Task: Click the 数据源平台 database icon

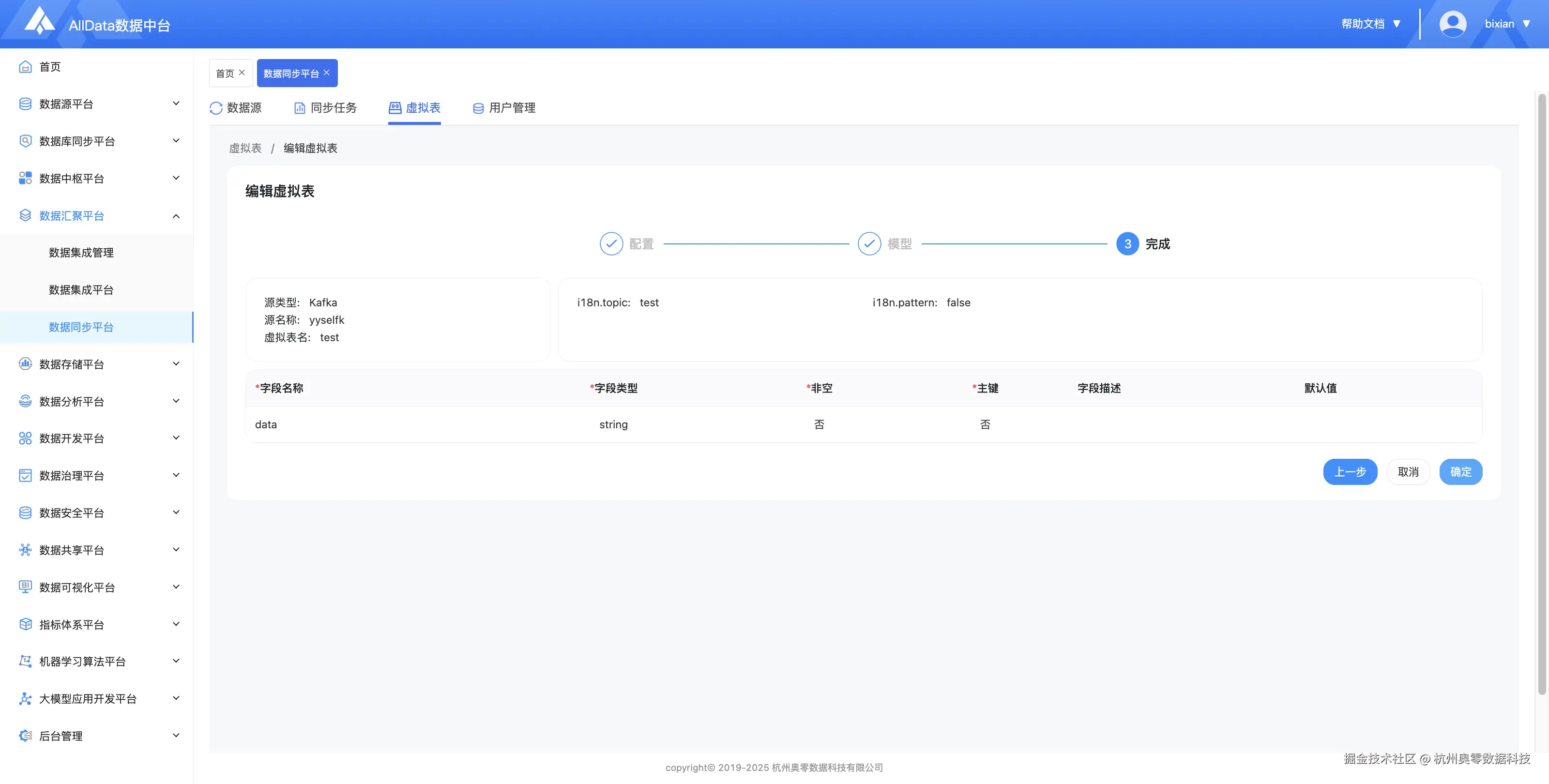Action: (25, 104)
